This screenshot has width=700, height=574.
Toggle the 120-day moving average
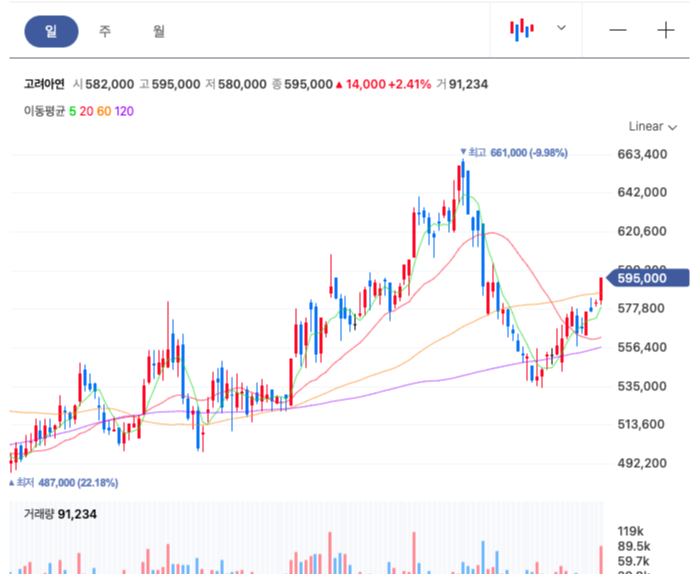point(124,111)
